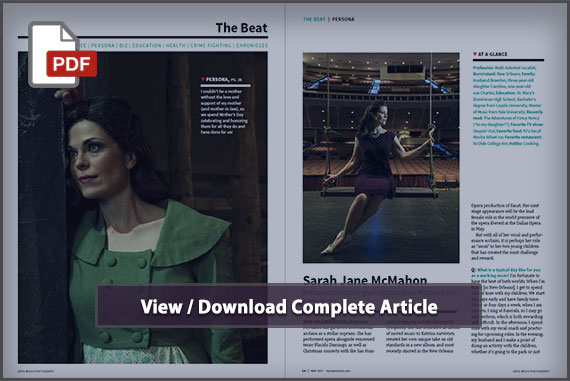
Task: Select the CRIME FIGHTING section label
Action: pyautogui.click(x=211, y=45)
